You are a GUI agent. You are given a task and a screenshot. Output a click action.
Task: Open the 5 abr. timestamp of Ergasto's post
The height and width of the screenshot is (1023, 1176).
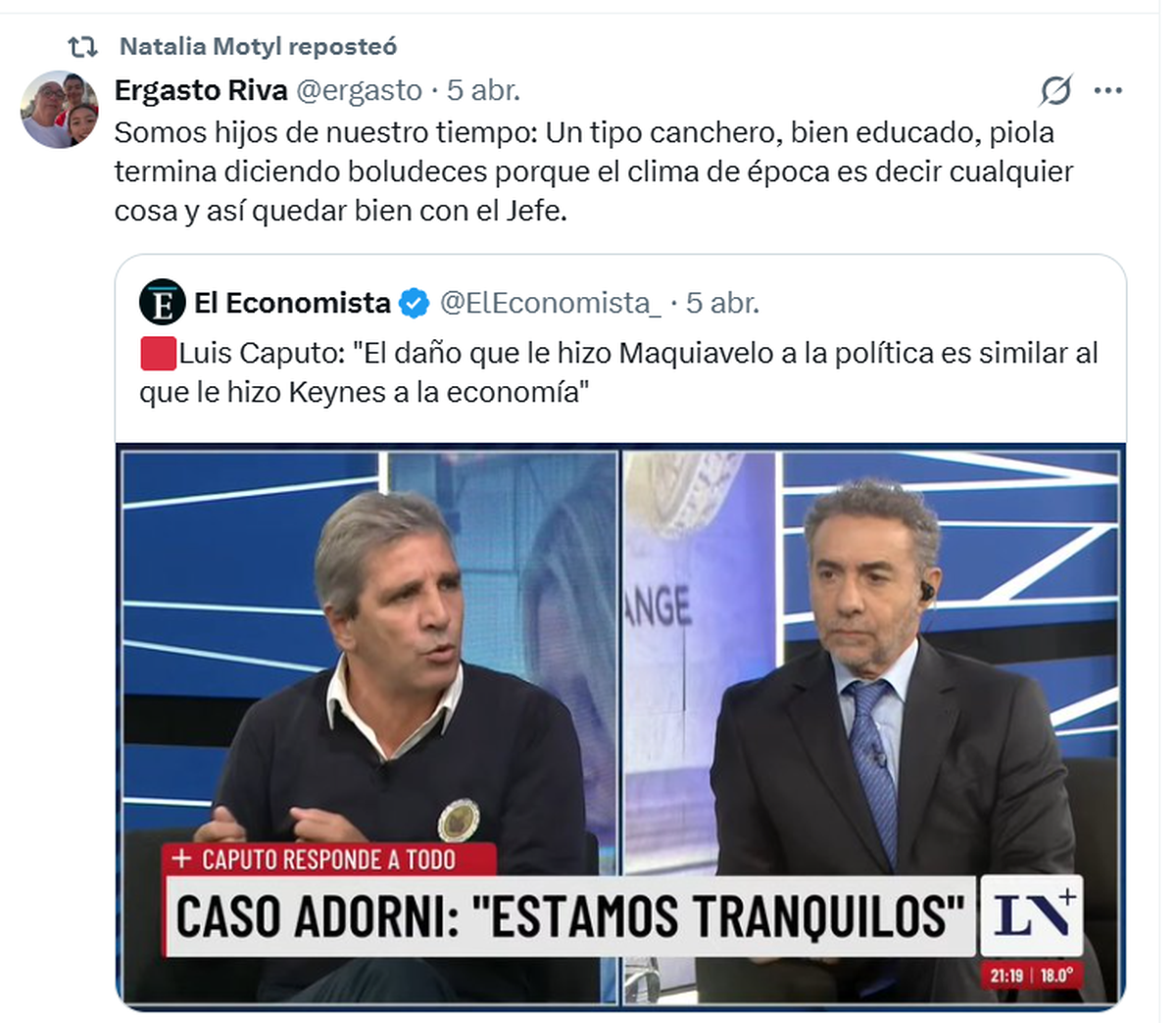(483, 90)
